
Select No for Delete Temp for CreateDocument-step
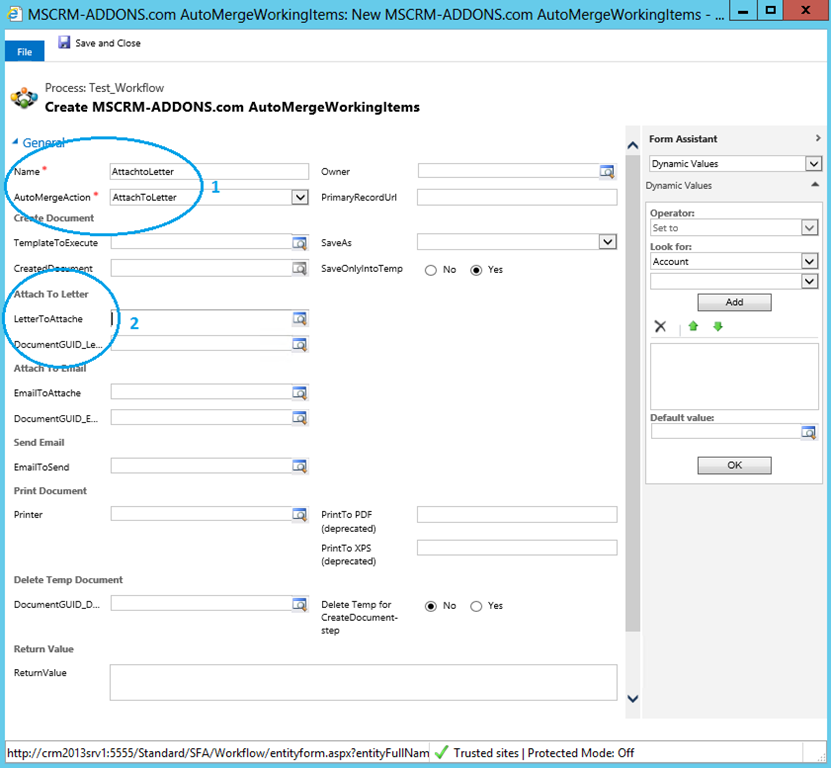click(431, 606)
